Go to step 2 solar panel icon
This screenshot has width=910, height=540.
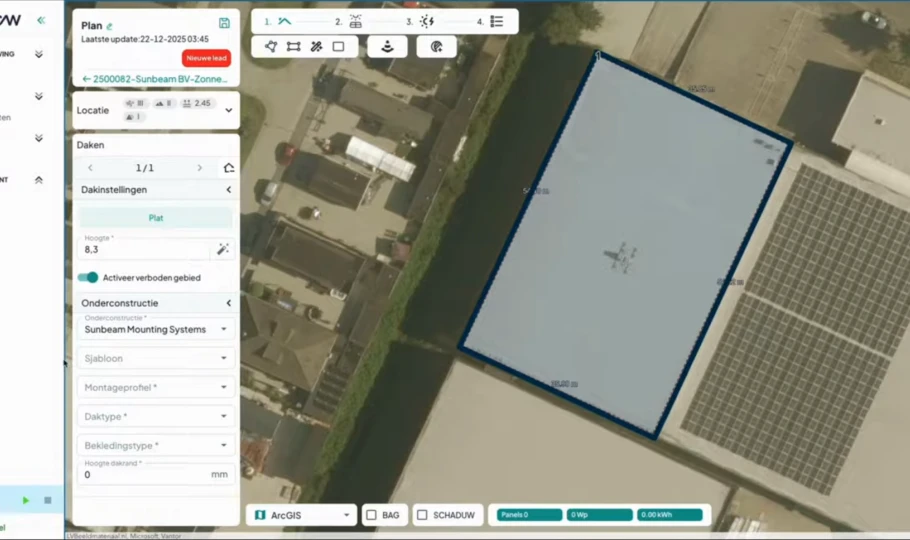(355, 21)
